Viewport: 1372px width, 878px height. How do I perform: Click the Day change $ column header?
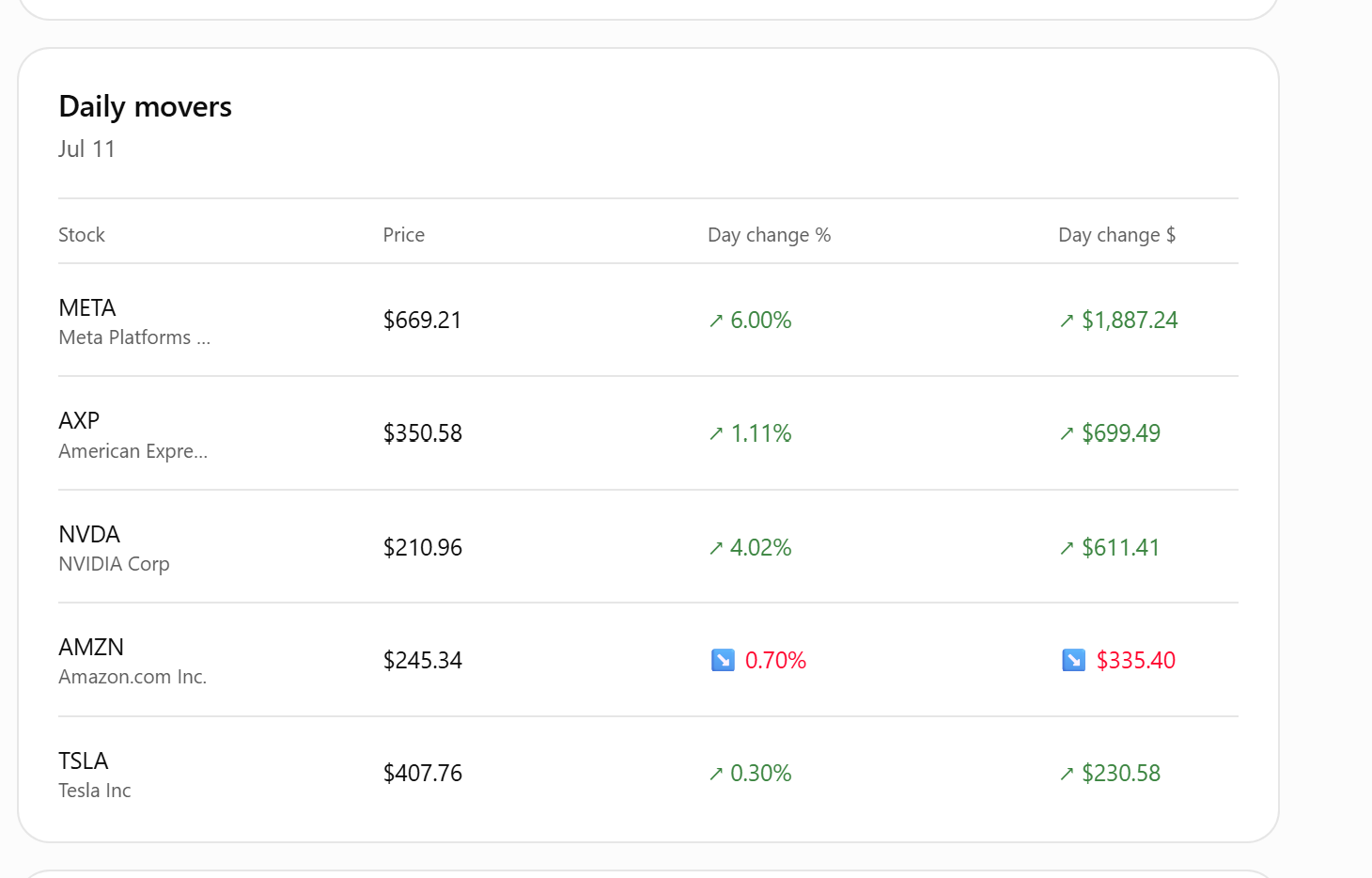point(1117,235)
